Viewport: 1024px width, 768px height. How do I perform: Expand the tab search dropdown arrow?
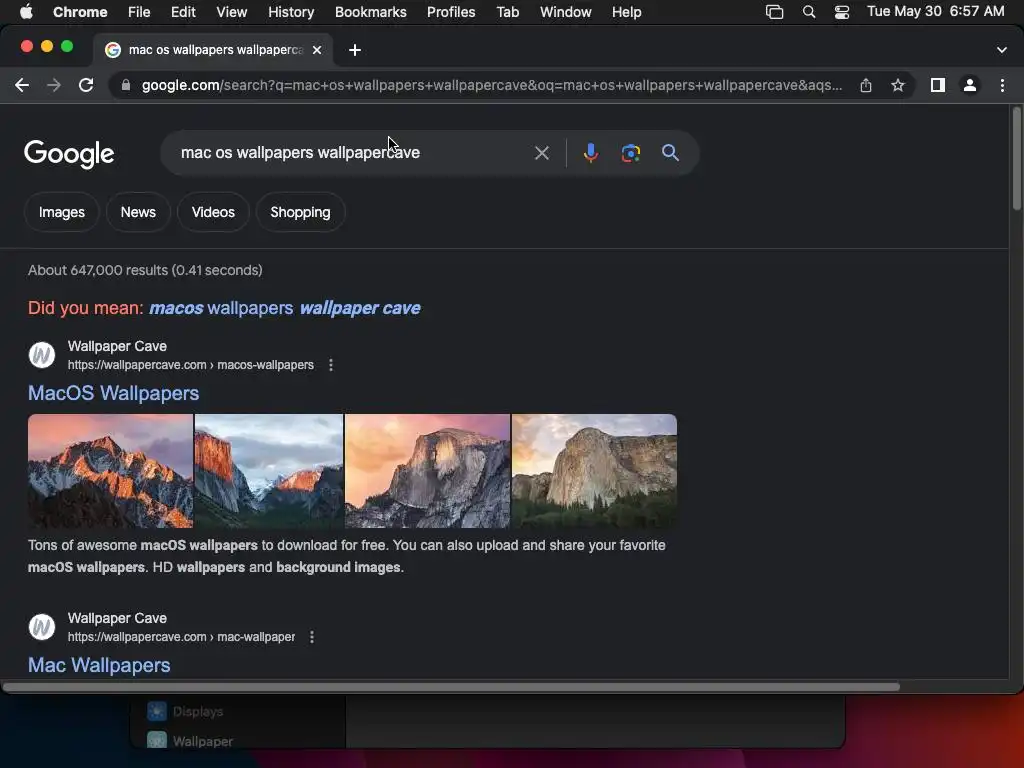pyautogui.click(x=1002, y=50)
